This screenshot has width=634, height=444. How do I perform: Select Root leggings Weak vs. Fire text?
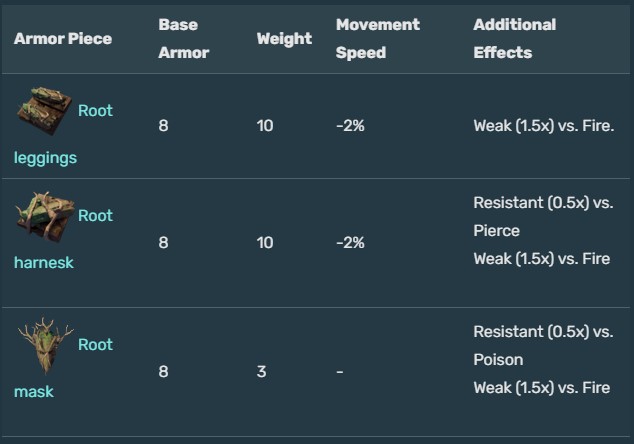(x=543, y=126)
